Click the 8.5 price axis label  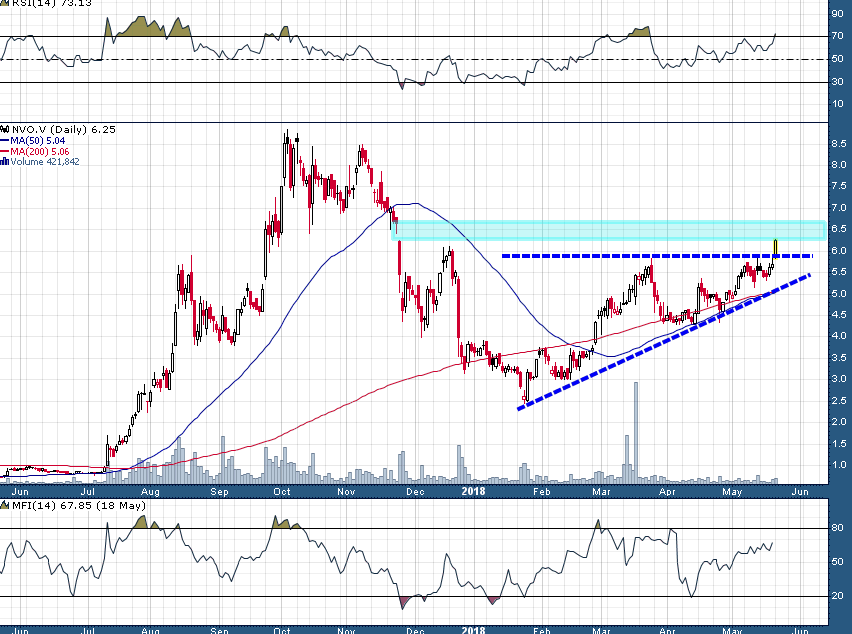(839, 143)
